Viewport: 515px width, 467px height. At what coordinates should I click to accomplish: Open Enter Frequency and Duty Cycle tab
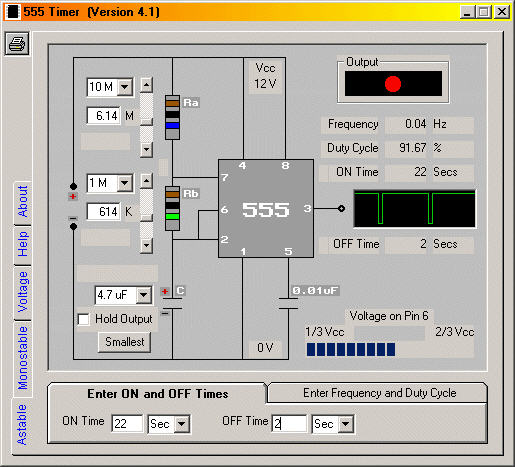(x=379, y=393)
